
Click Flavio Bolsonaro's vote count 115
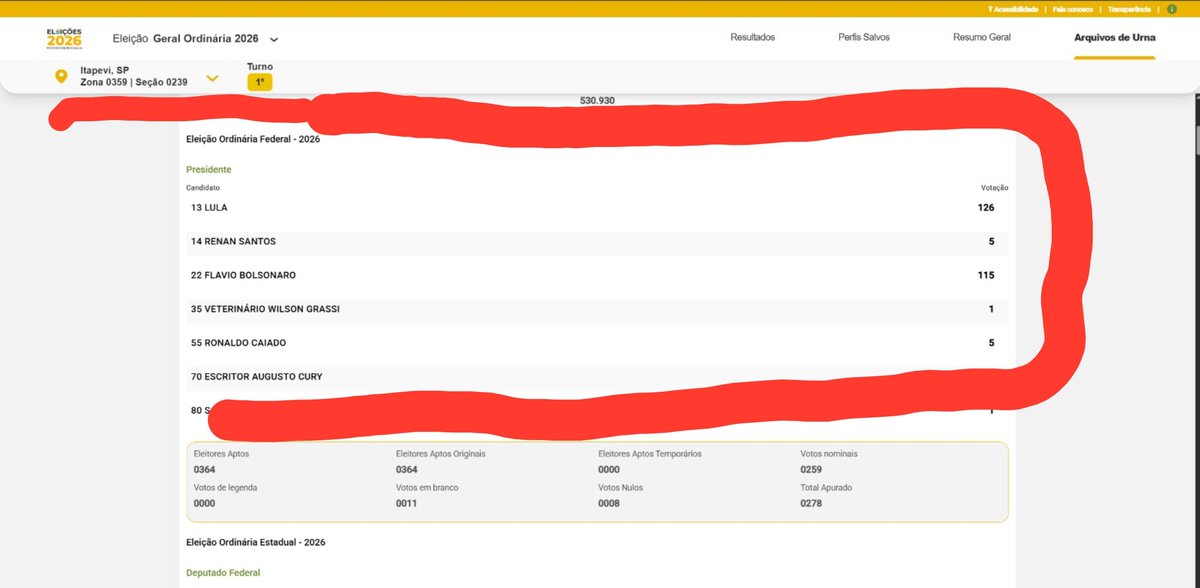click(x=986, y=275)
